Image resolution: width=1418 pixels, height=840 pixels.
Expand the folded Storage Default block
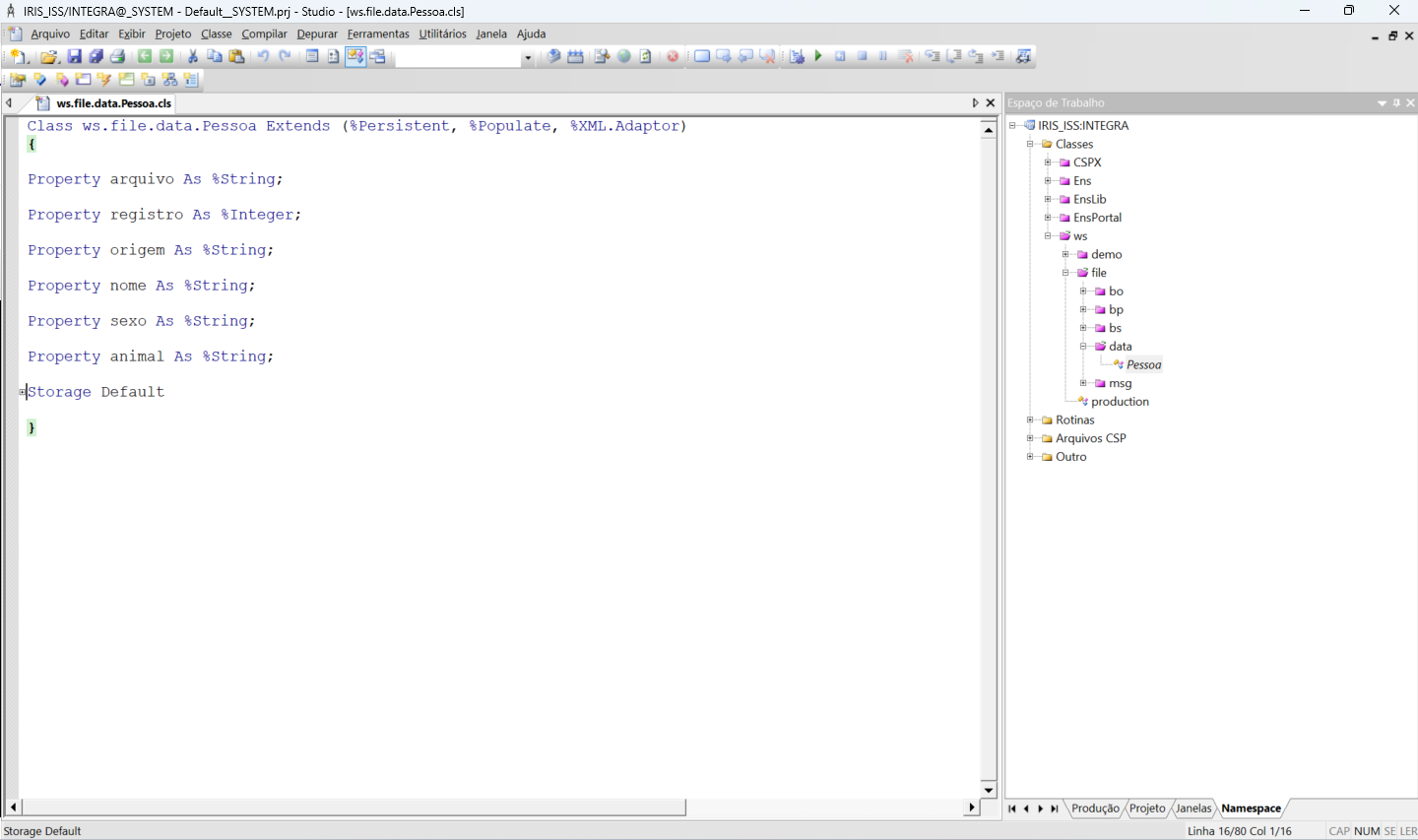click(x=23, y=392)
